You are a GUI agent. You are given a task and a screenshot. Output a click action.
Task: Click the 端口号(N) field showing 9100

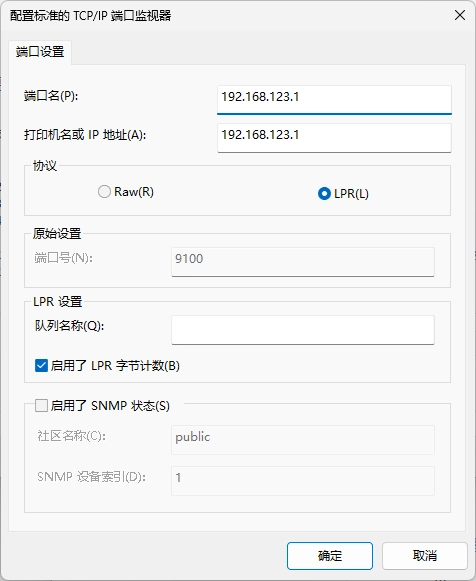coord(303,262)
